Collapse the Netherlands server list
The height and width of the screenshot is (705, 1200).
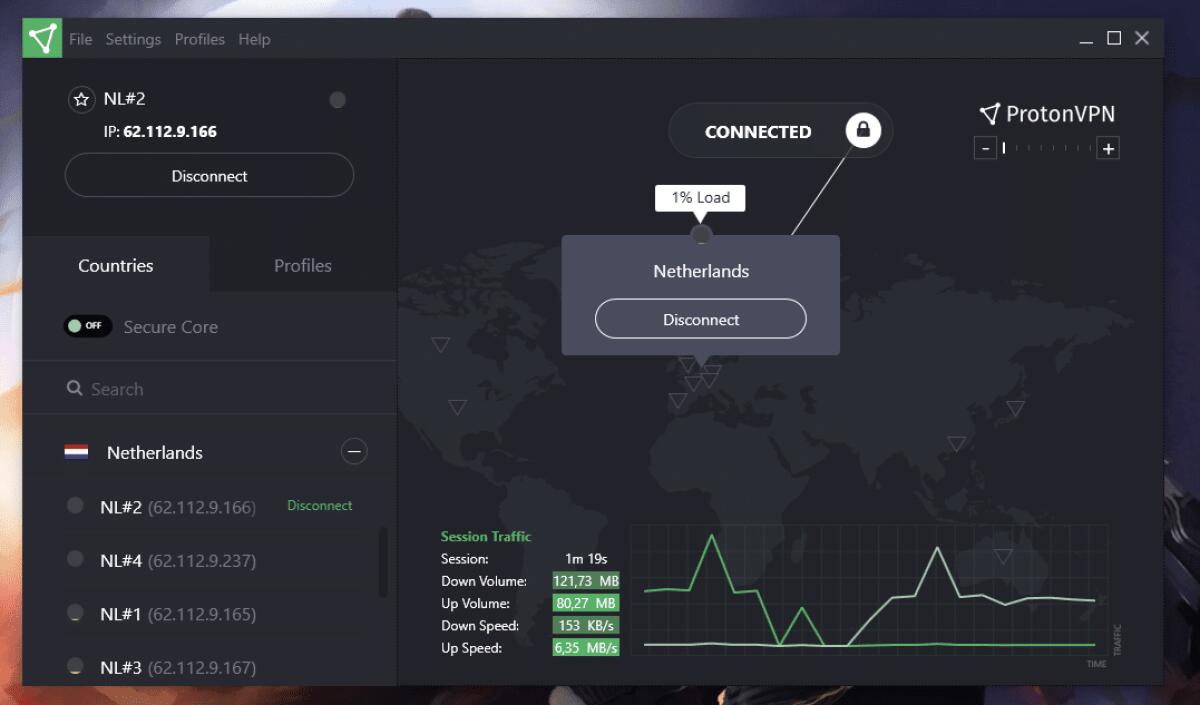[x=354, y=452]
